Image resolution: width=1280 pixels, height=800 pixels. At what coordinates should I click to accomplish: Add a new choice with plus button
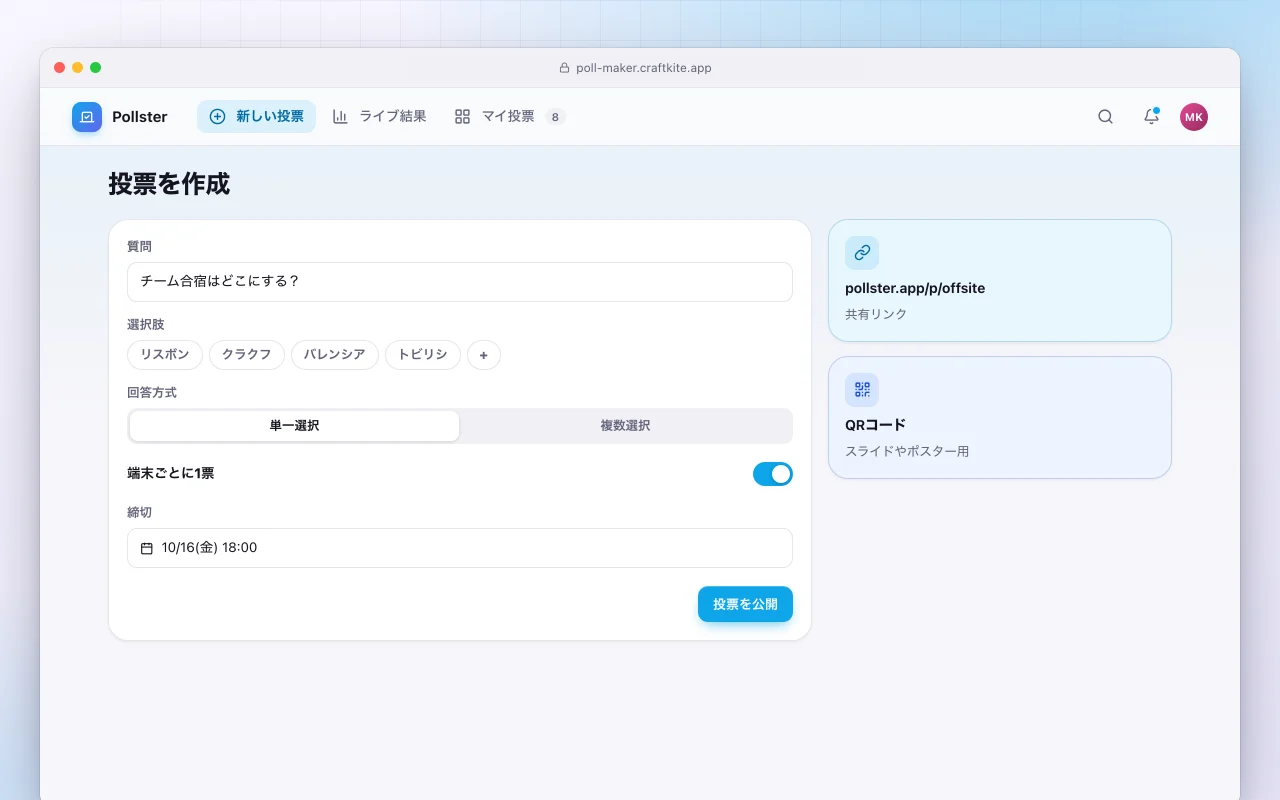(484, 355)
